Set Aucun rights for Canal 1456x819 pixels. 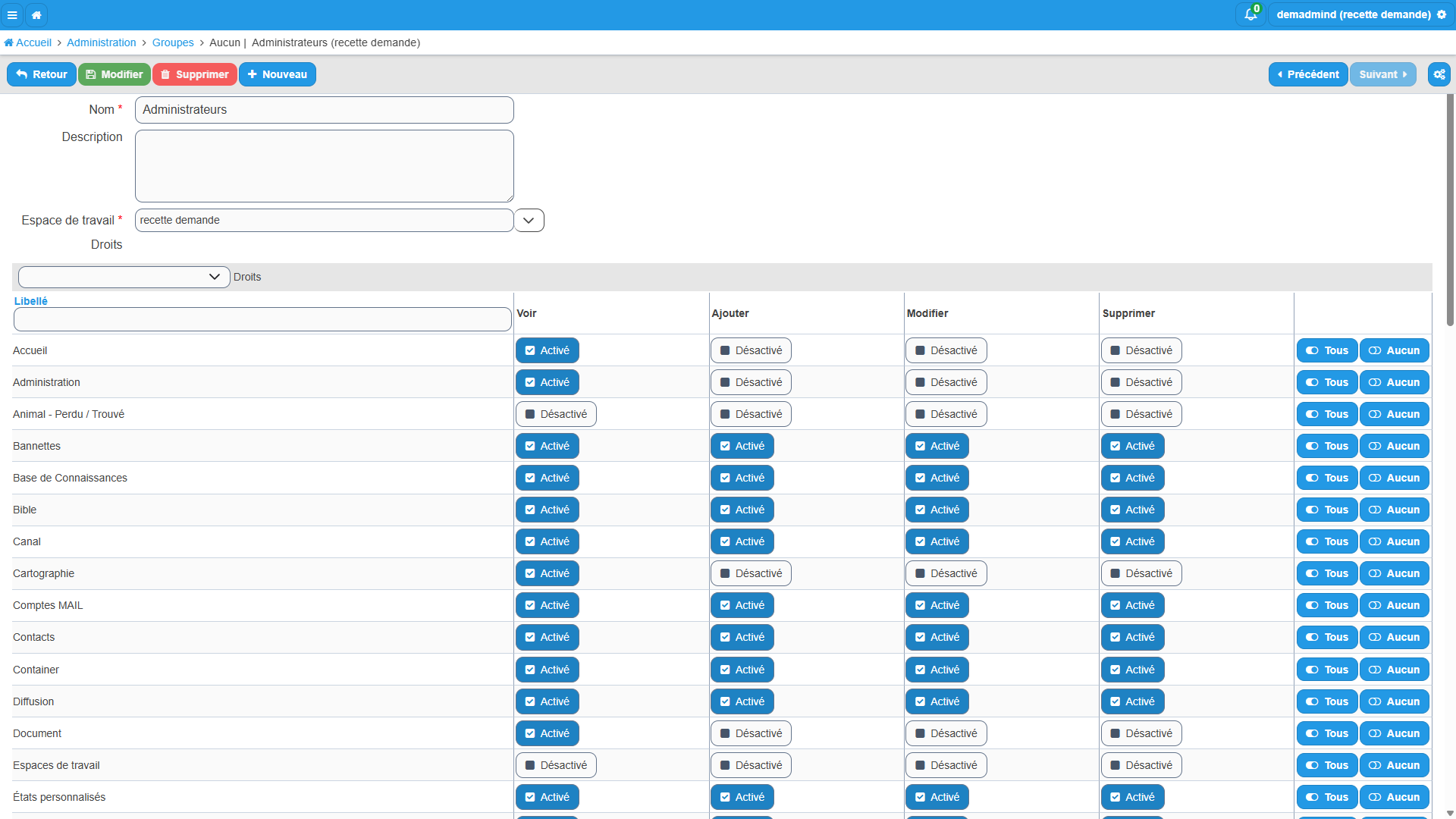(x=1395, y=541)
